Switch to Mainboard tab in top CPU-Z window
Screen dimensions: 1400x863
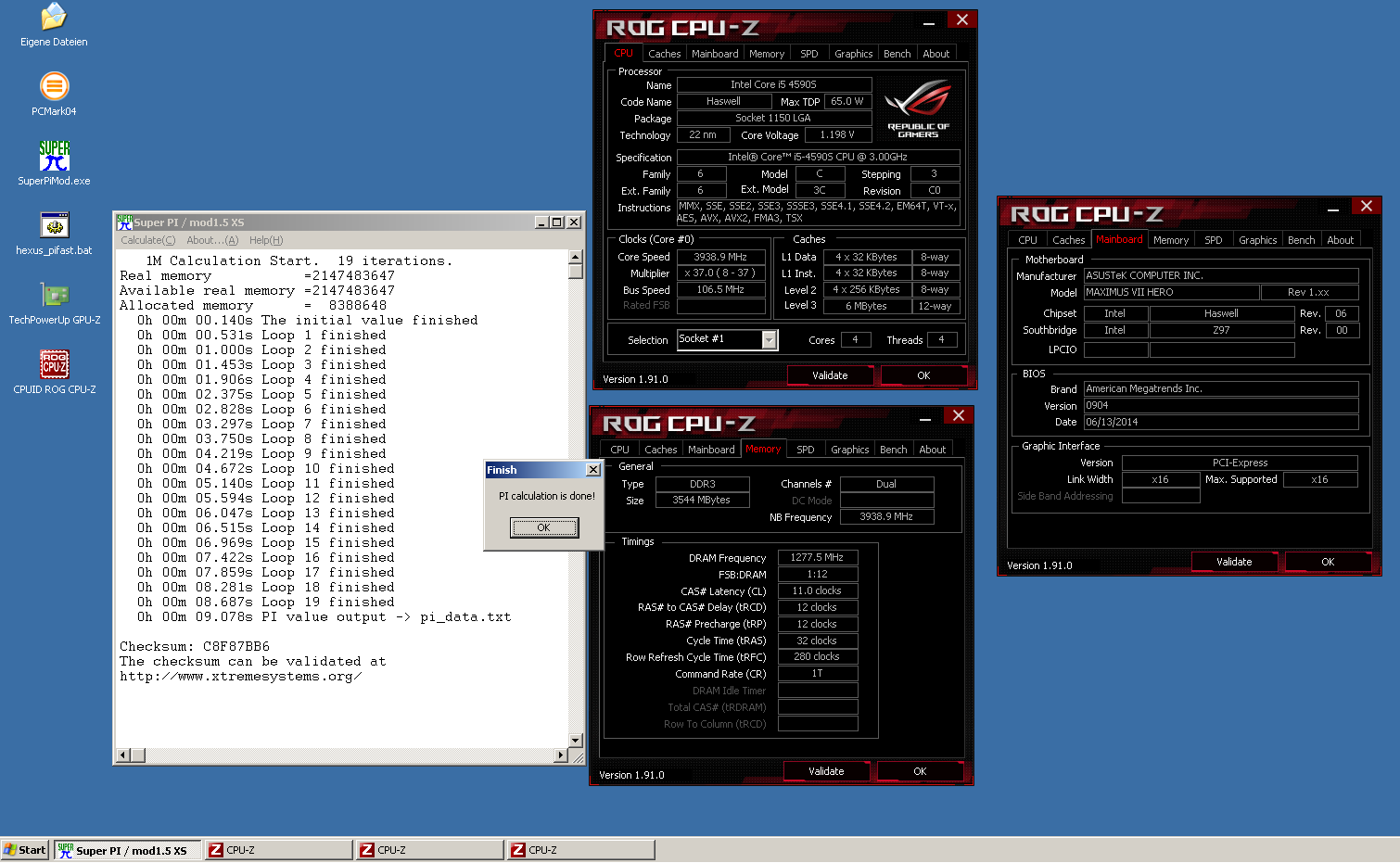pos(715,54)
